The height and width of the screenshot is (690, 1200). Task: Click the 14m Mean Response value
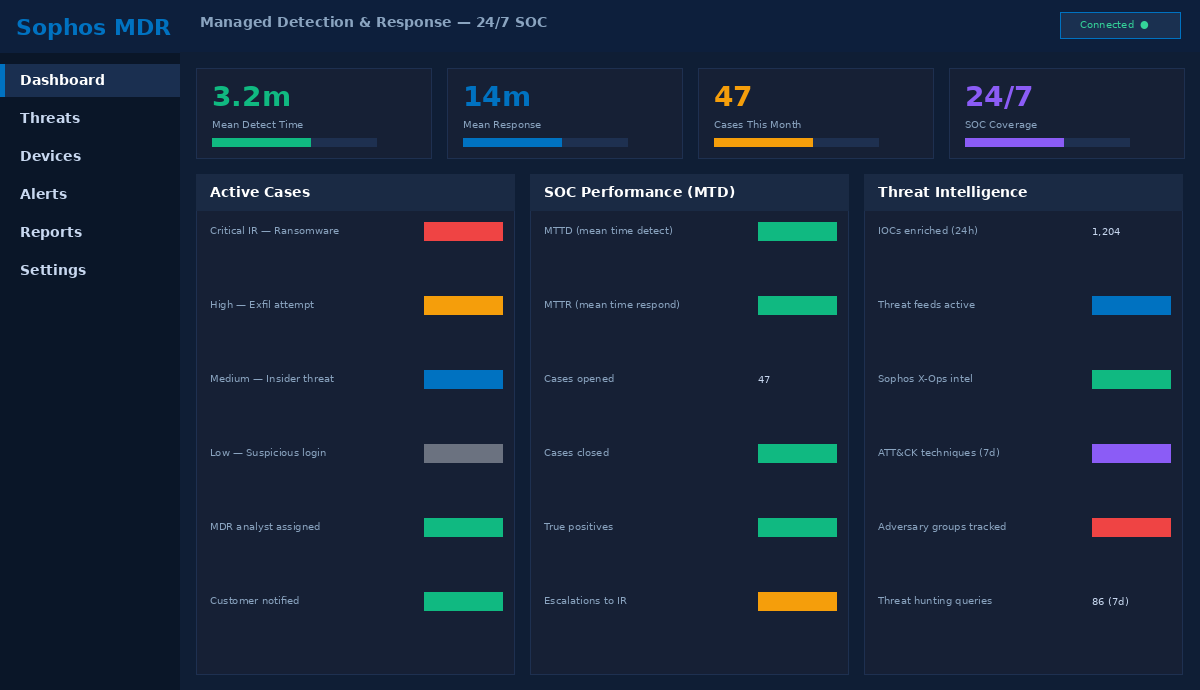tap(496, 97)
